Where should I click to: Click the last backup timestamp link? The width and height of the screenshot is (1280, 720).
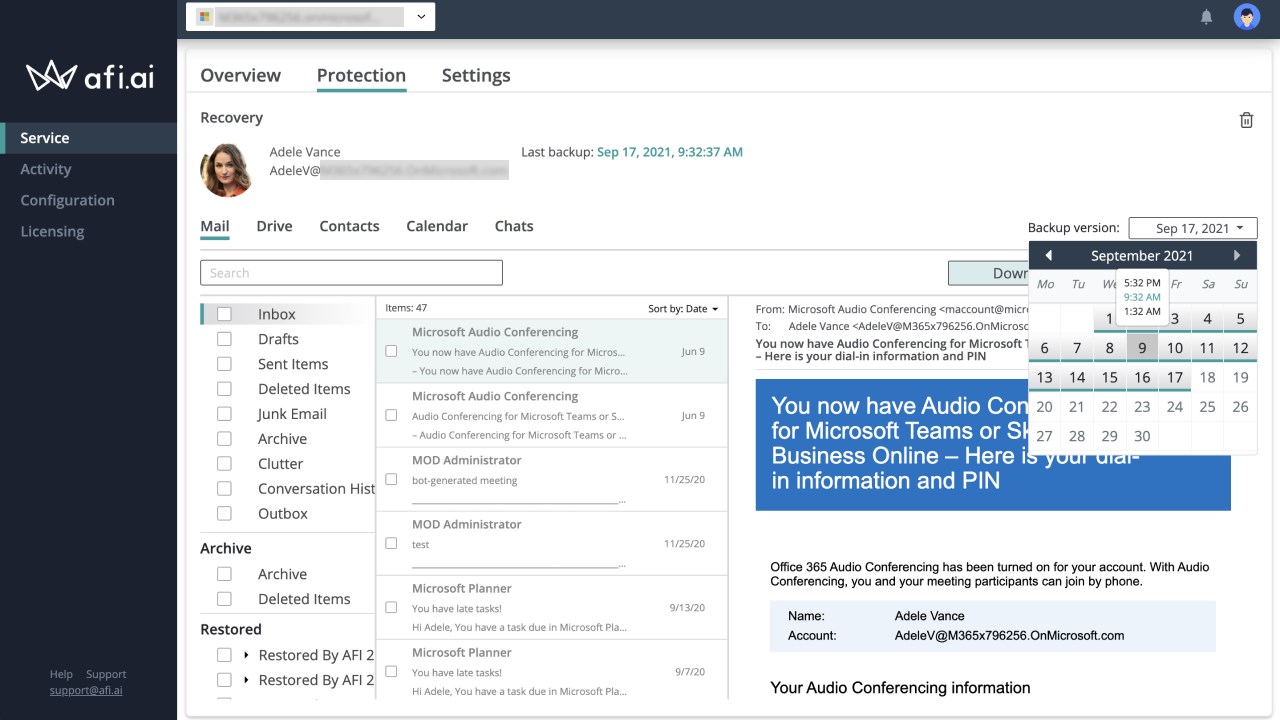point(670,152)
